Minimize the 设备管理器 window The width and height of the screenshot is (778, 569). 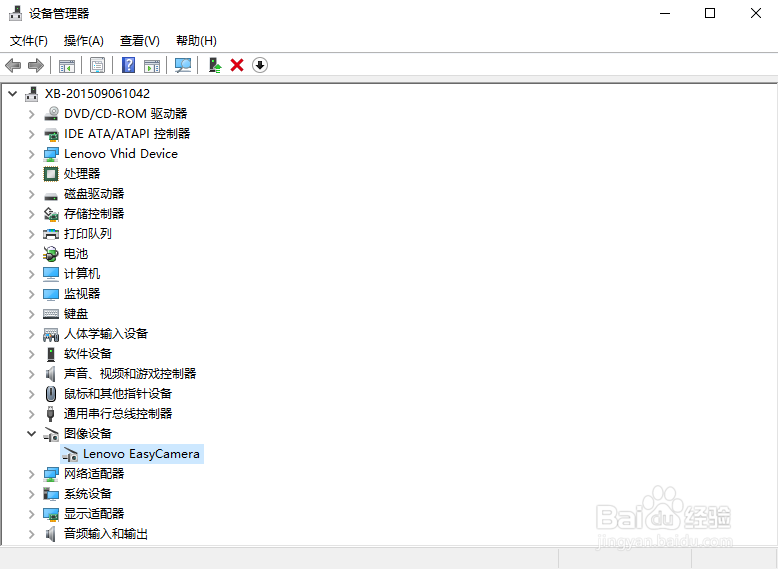[665, 13]
